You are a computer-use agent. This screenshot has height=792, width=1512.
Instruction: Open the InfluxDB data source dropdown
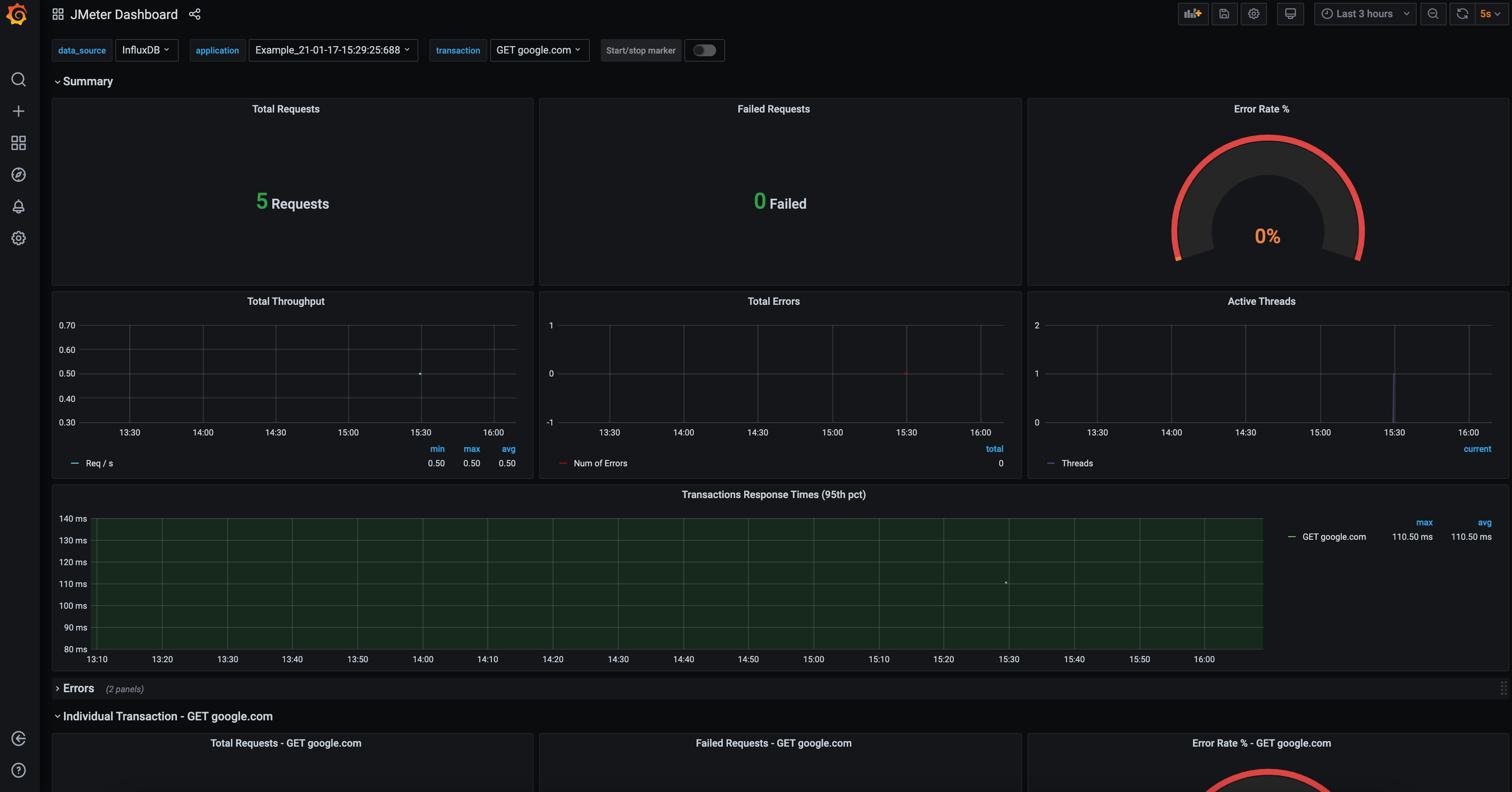(x=146, y=50)
